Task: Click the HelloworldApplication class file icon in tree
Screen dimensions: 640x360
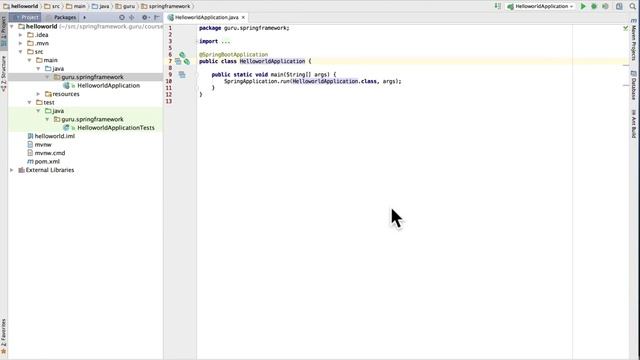Action: (x=66, y=85)
